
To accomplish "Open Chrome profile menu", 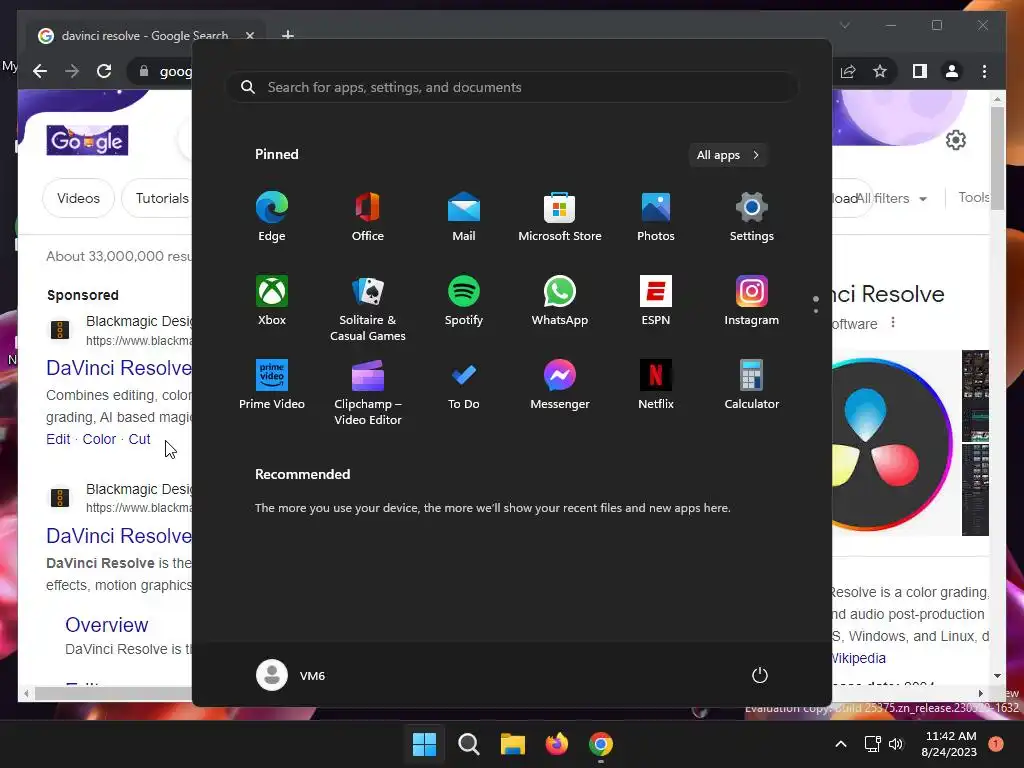I will click(952, 71).
